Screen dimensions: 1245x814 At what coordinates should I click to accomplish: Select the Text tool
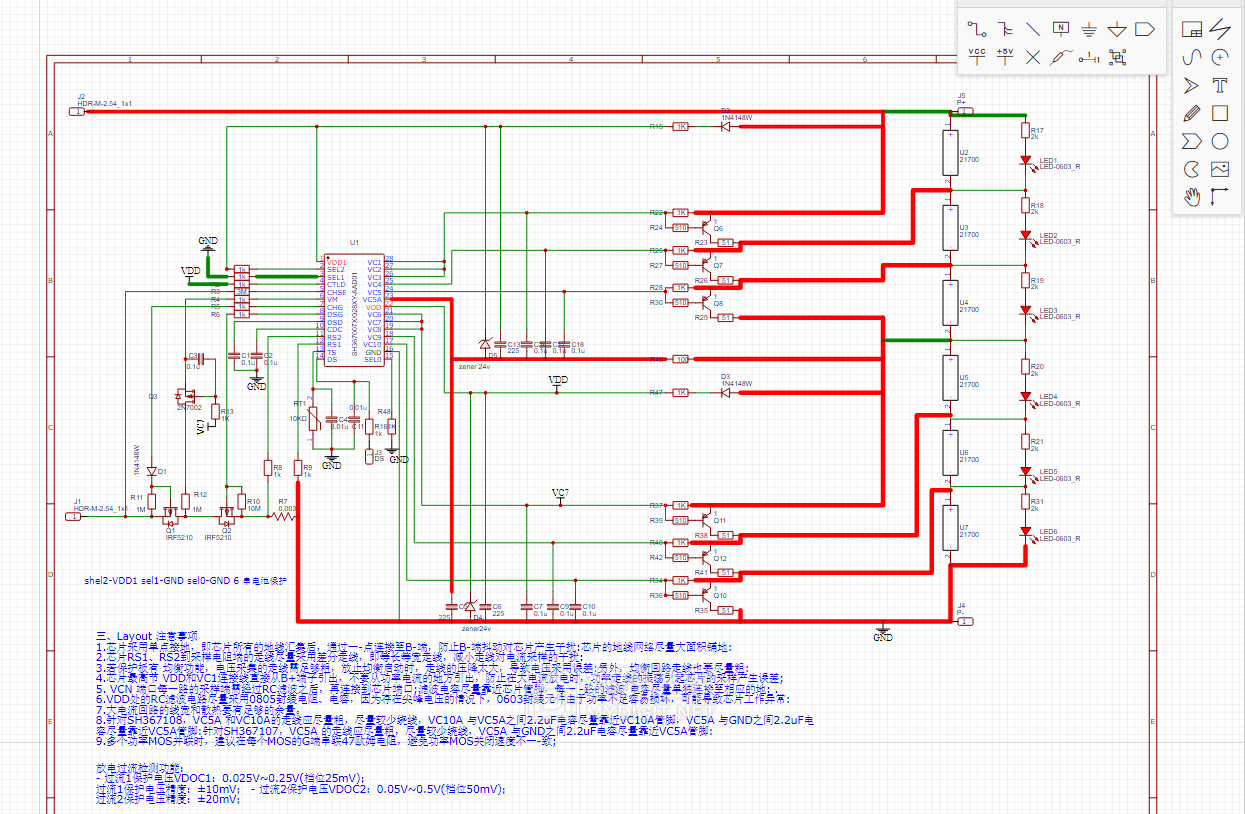click(1219, 85)
